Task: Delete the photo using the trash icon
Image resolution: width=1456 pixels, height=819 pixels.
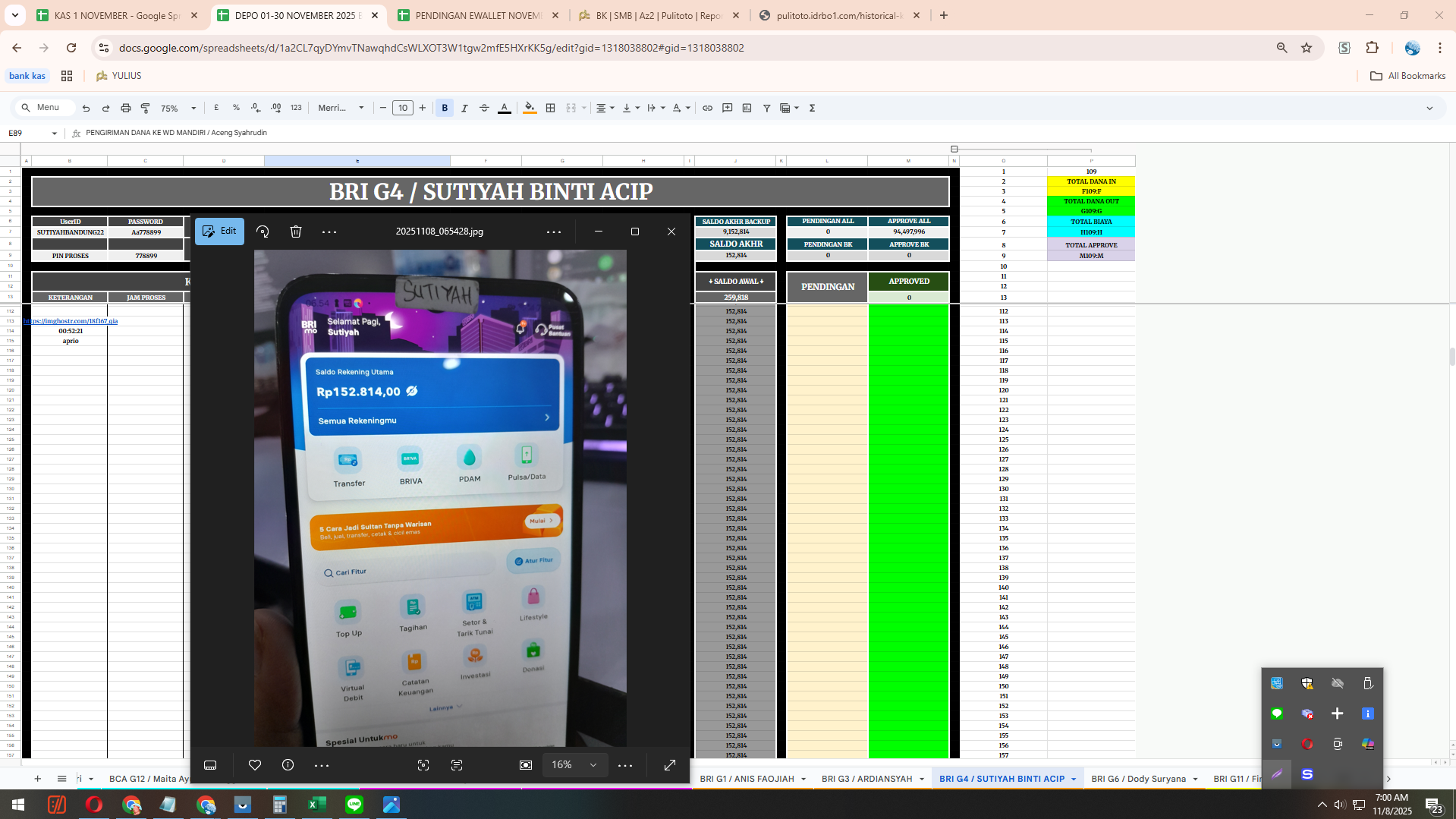Action: (296, 232)
